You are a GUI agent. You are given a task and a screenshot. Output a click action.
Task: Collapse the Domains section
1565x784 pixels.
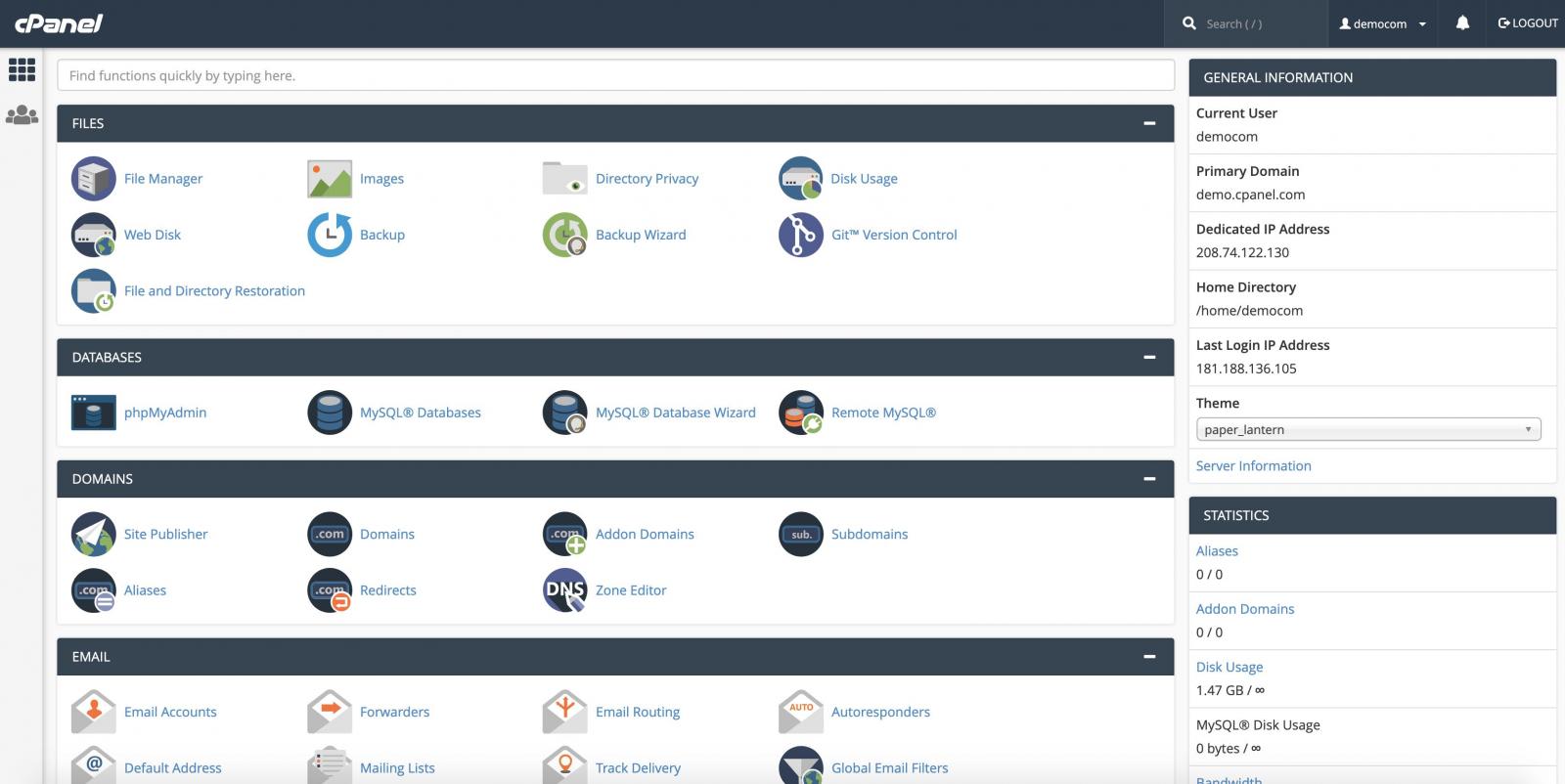(x=1149, y=479)
